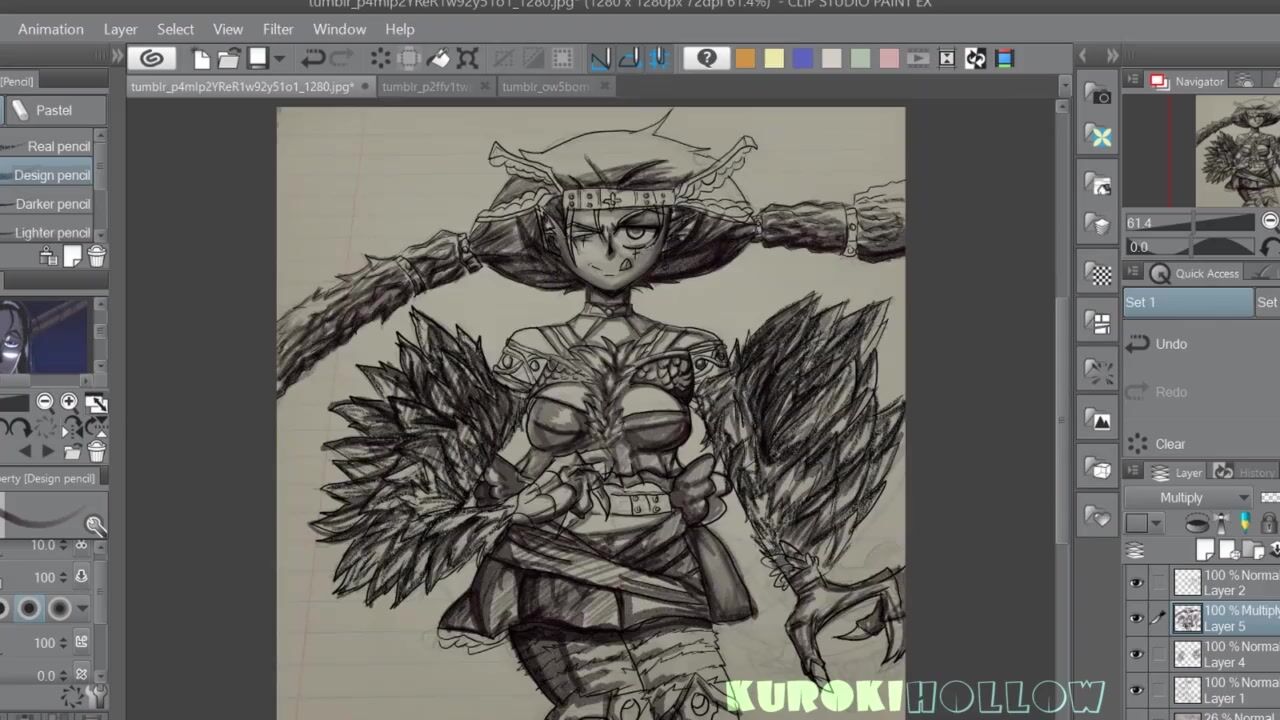Switch to tumblr_ow5bom document tab
Image resolution: width=1280 pixels, height=720 pixels.
545,87
